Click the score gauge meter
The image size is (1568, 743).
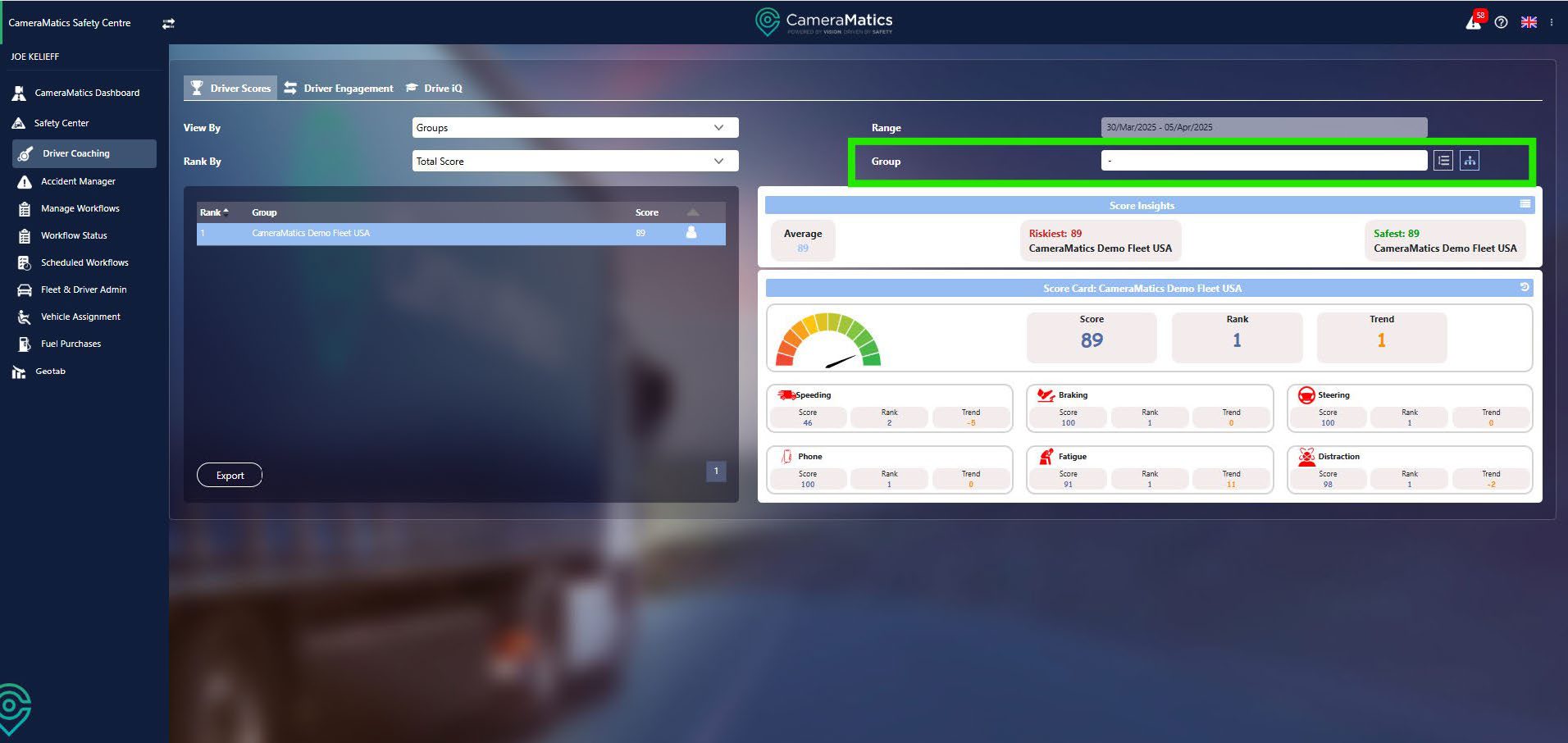827,340
